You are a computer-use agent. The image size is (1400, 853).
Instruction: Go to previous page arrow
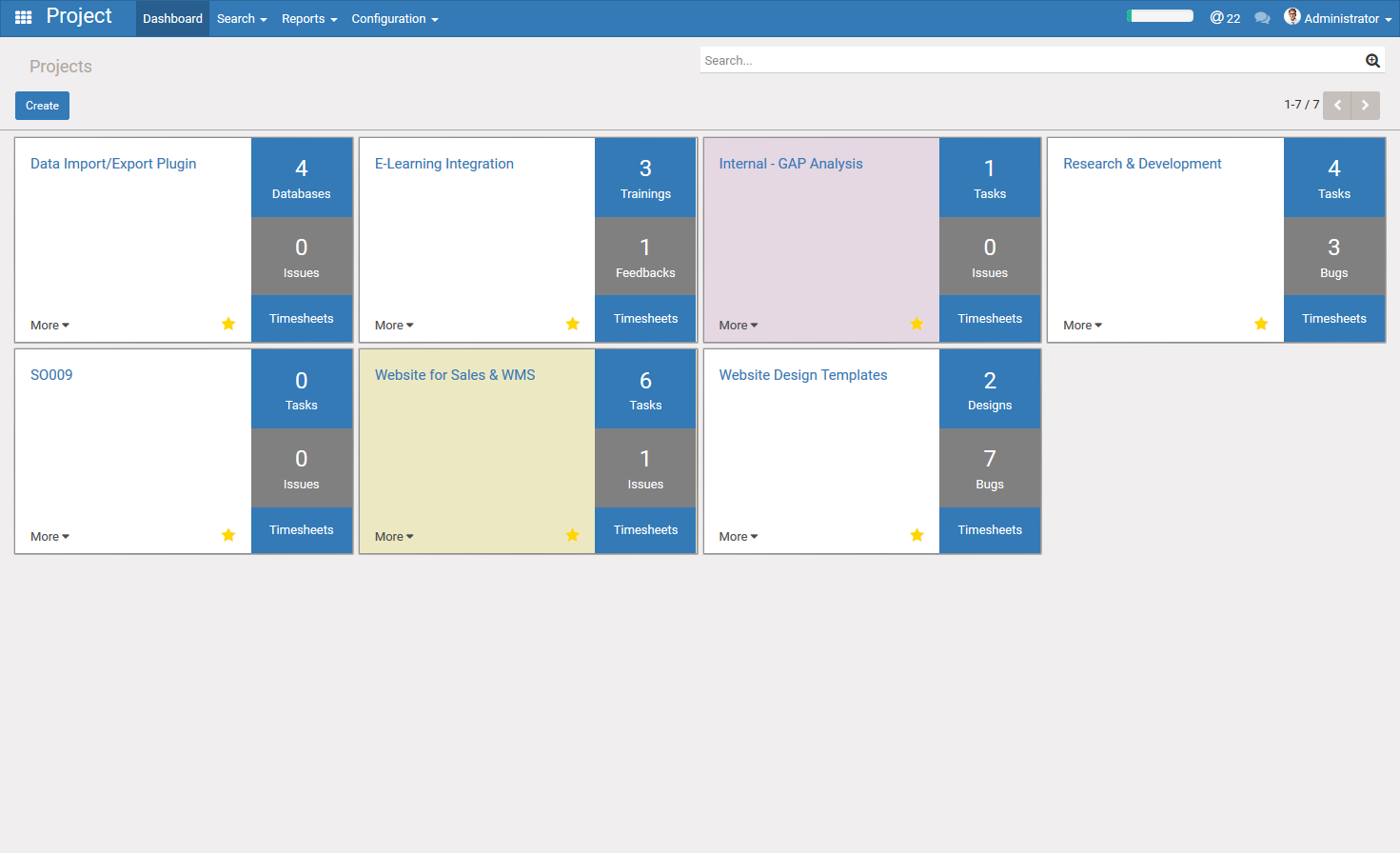pyautogui.click(x=1337, y=106)
